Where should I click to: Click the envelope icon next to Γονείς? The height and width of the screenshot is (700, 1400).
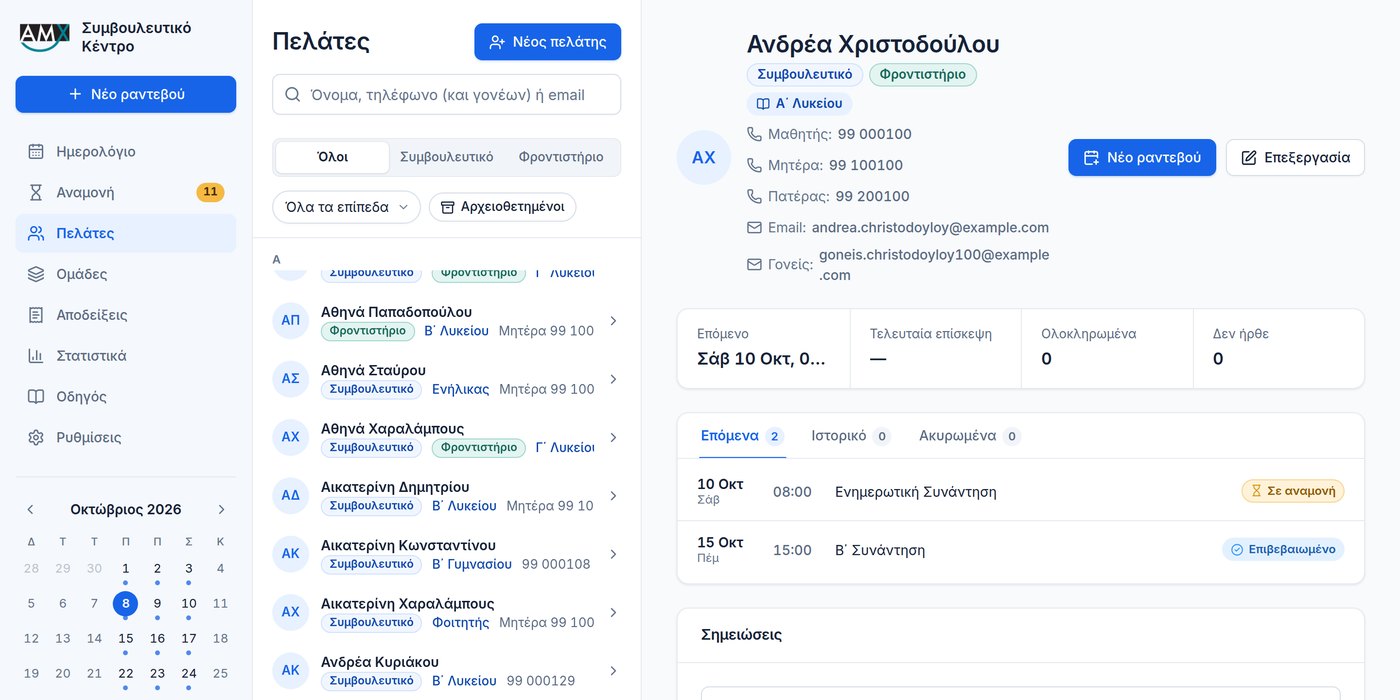[x=755, y=265]
